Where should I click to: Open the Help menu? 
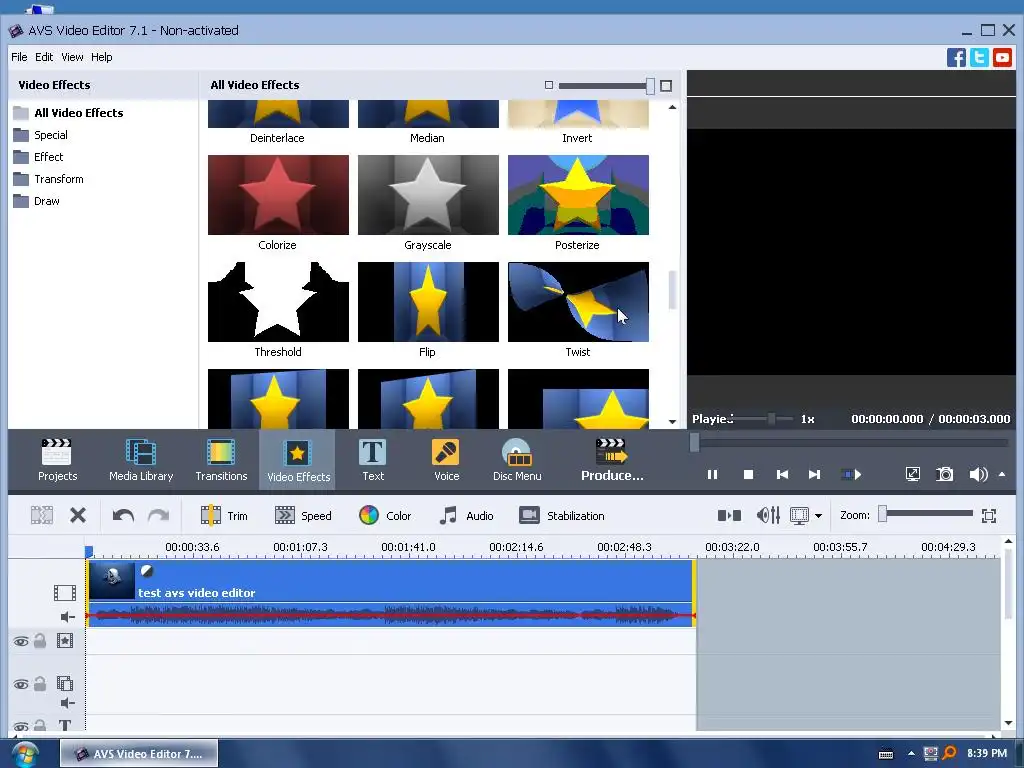point(101,57)
